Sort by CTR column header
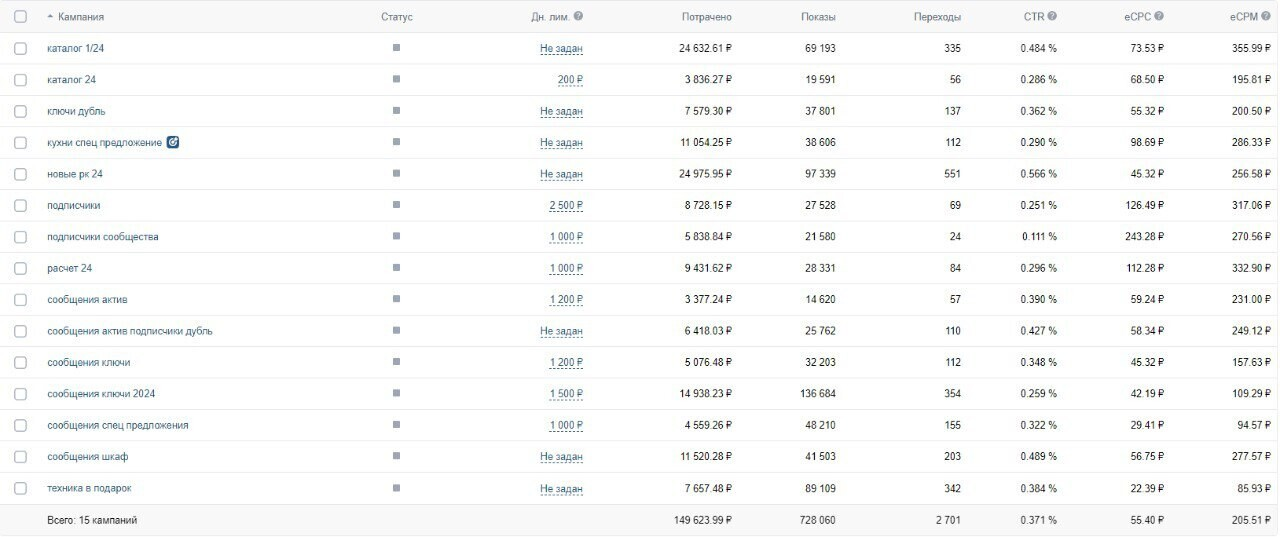Screen dimensions: 1280x537 coord(1034,17)
